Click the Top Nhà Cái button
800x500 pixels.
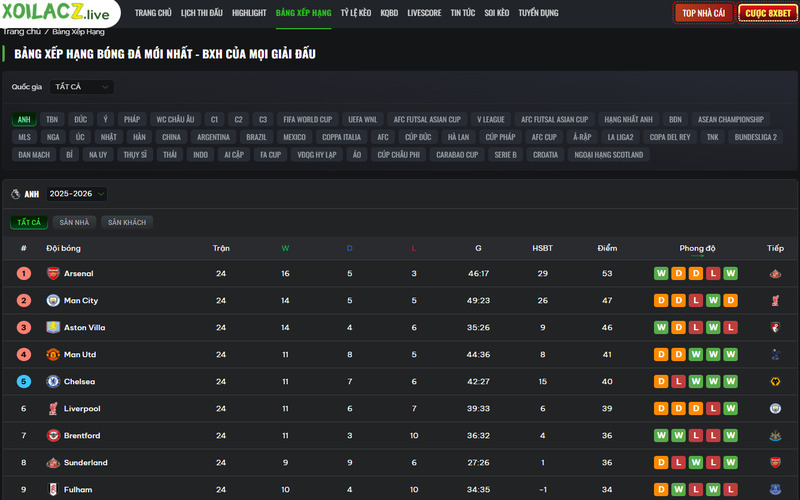pyautogui.click(x=703, y=13)
